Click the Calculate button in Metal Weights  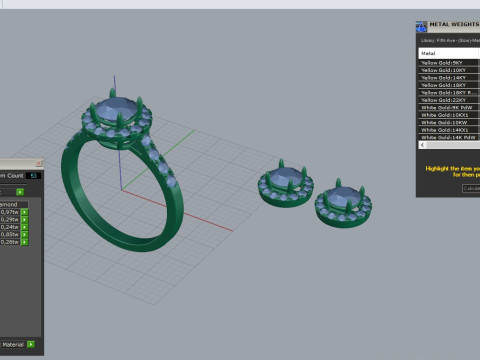click(471, 188)
